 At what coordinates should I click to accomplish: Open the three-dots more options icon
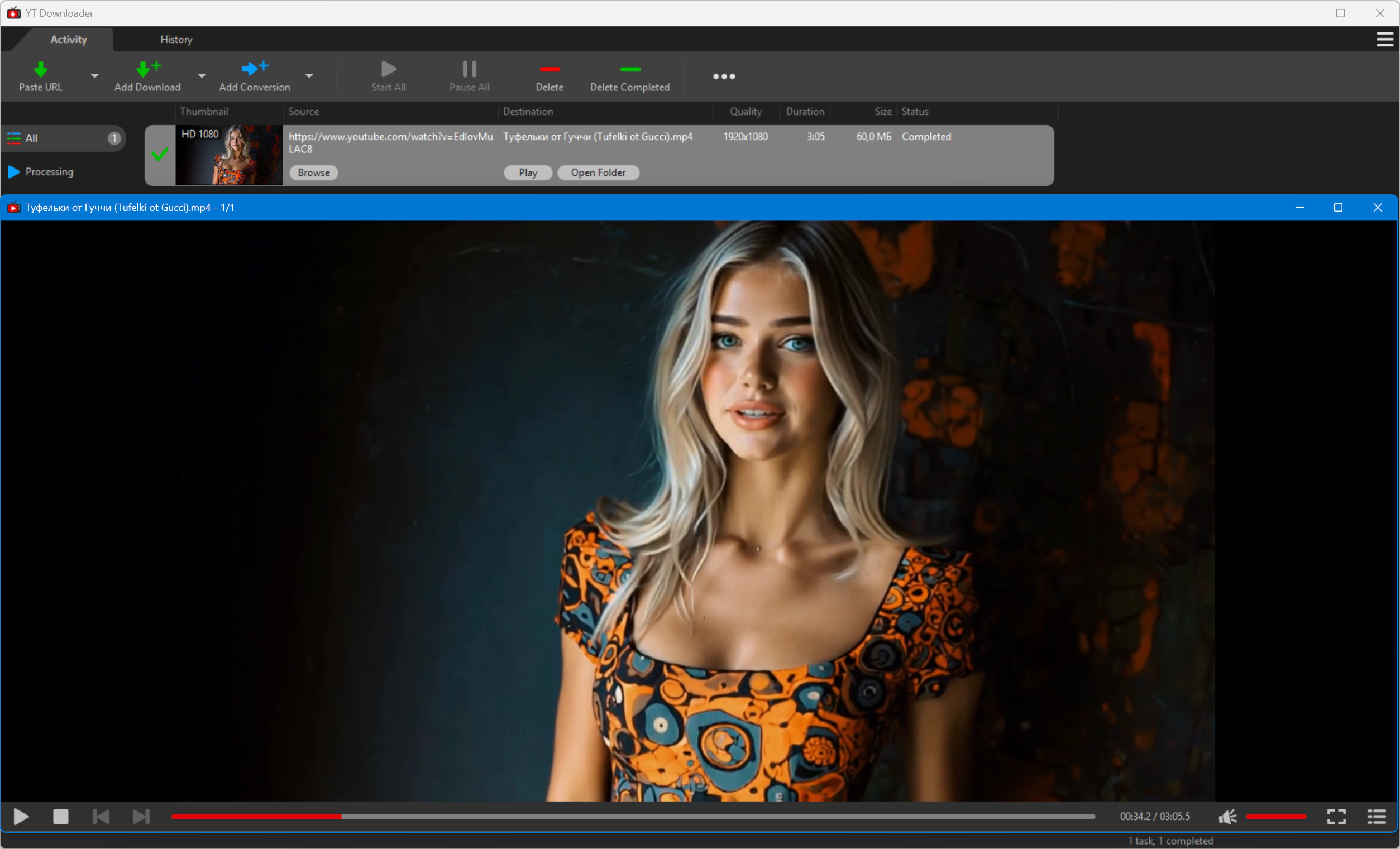tap(724, 76)
